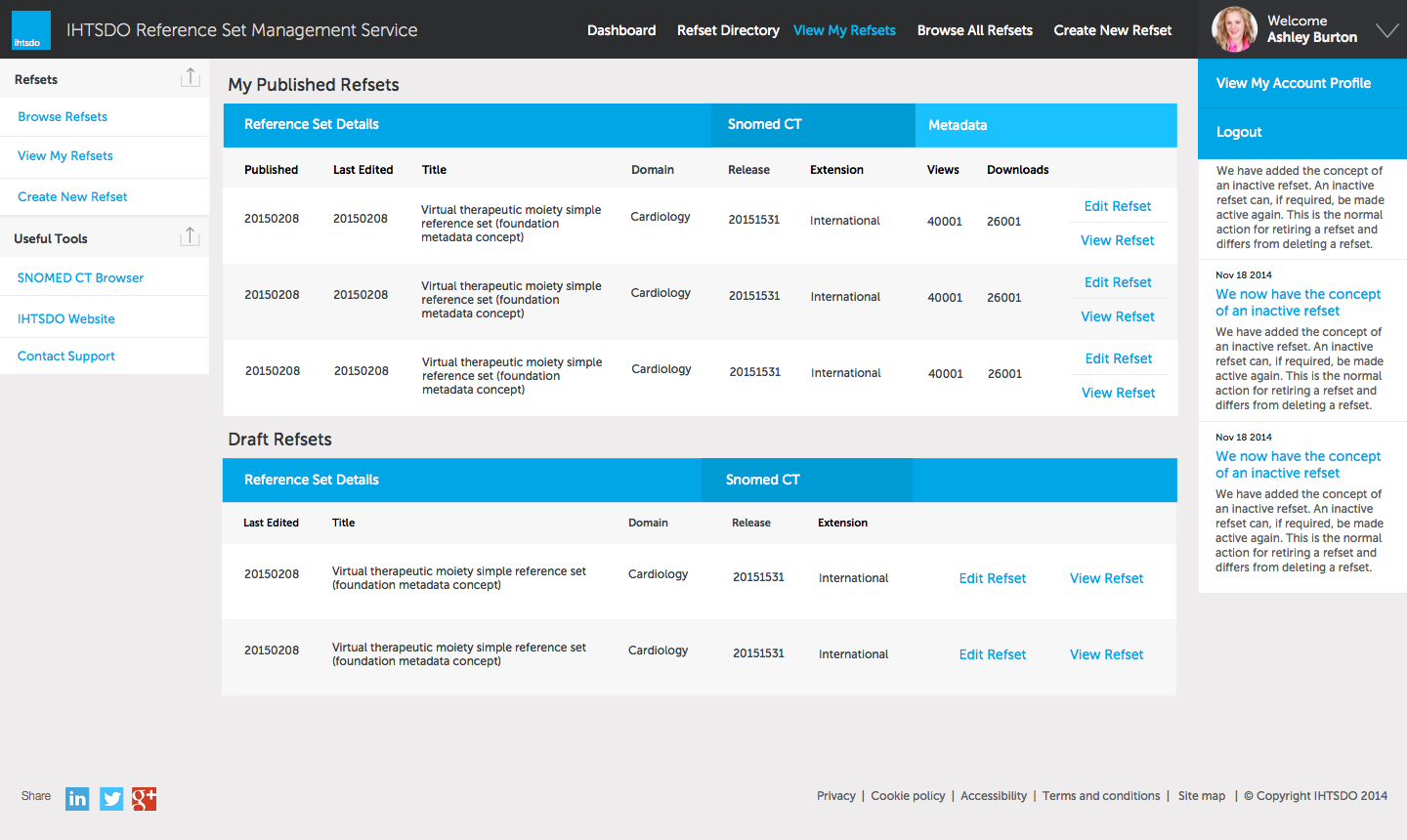Open first 'We now have the concept' news headline
Image resolution: width=1407 pixels, height=840 pixels.
pyautogui.click(x=1298, y=302)
